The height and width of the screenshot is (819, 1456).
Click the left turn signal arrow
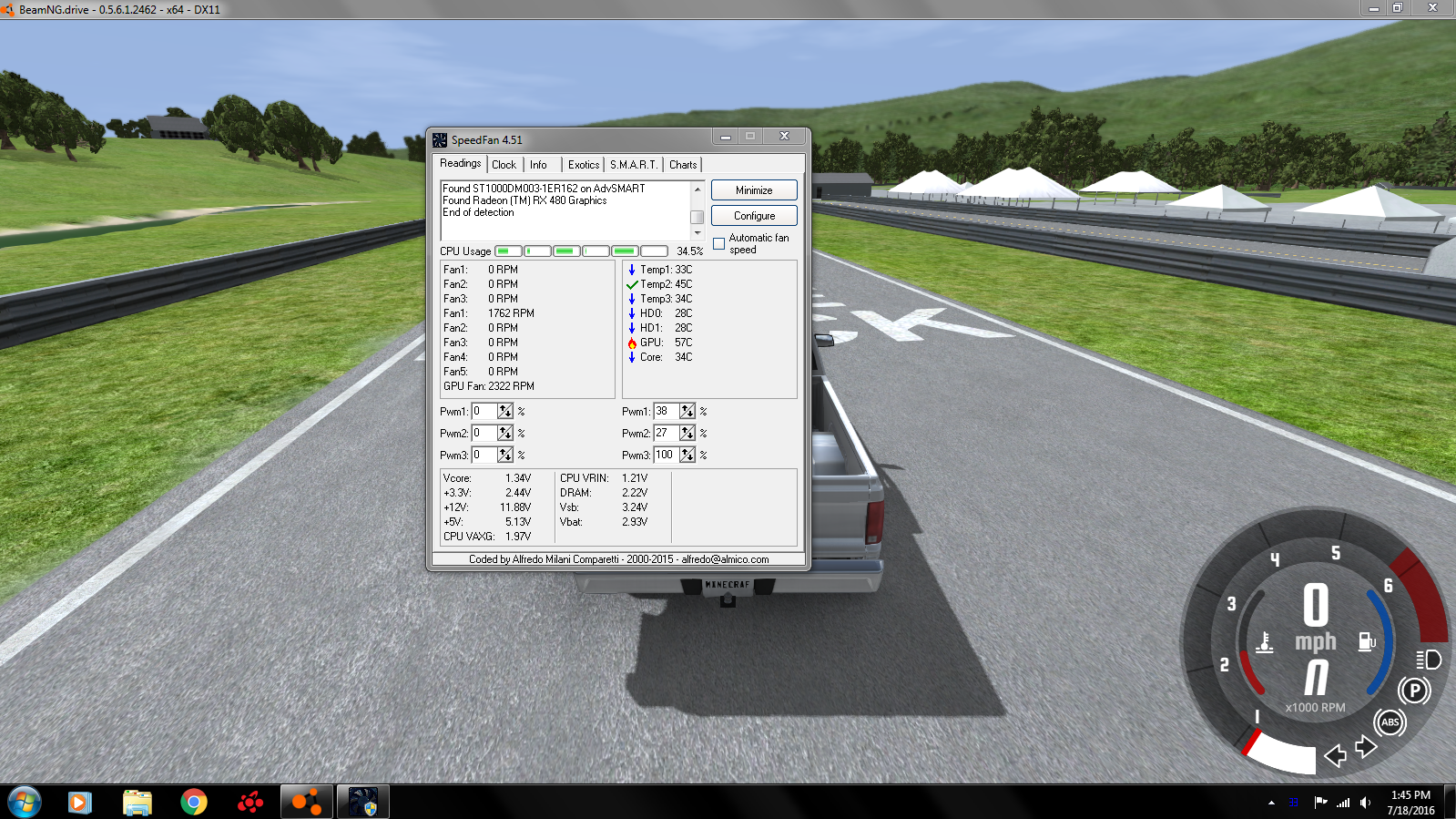(1335, 755)
